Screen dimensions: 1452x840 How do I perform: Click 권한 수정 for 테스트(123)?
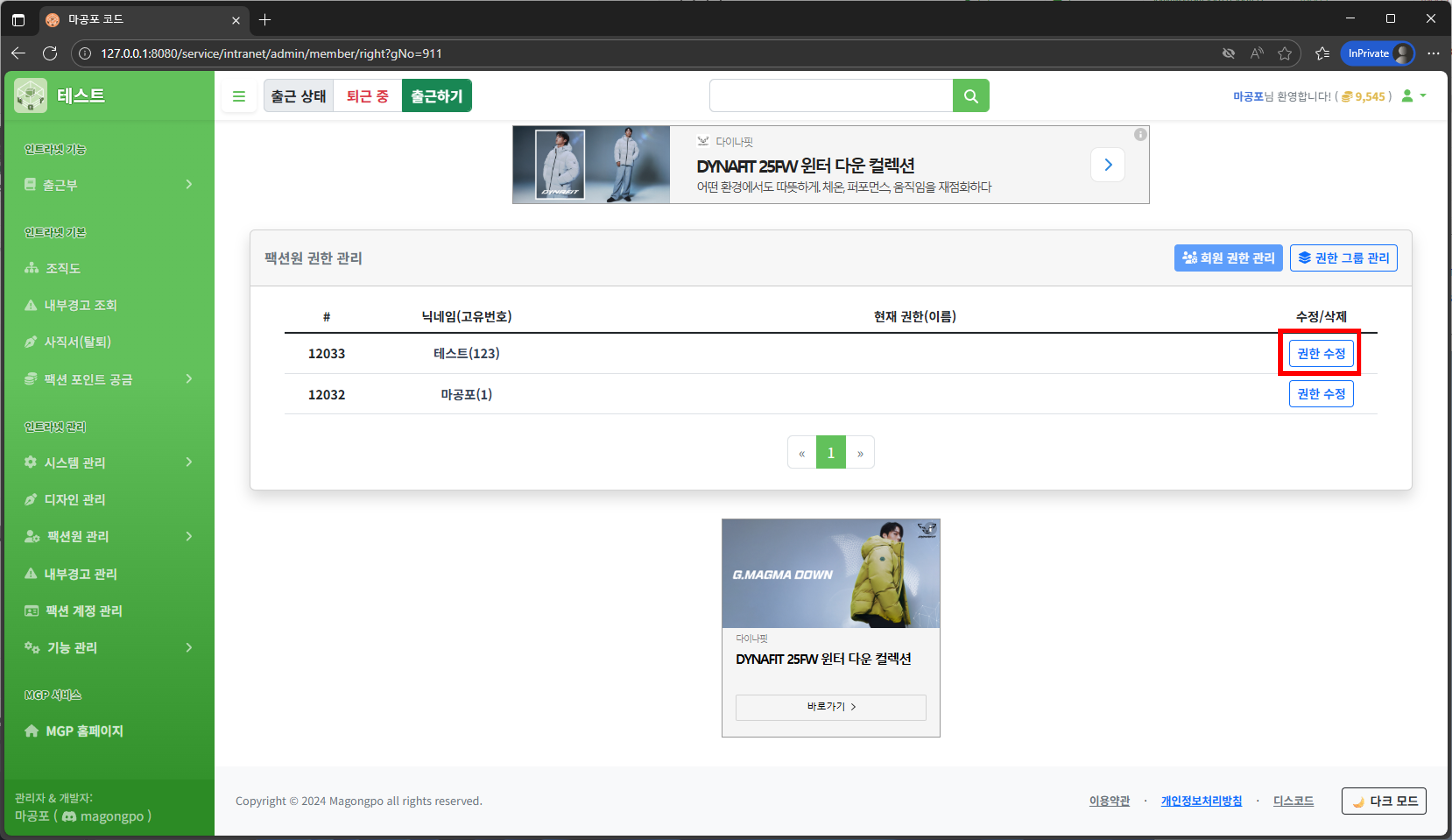[1321, 353]
